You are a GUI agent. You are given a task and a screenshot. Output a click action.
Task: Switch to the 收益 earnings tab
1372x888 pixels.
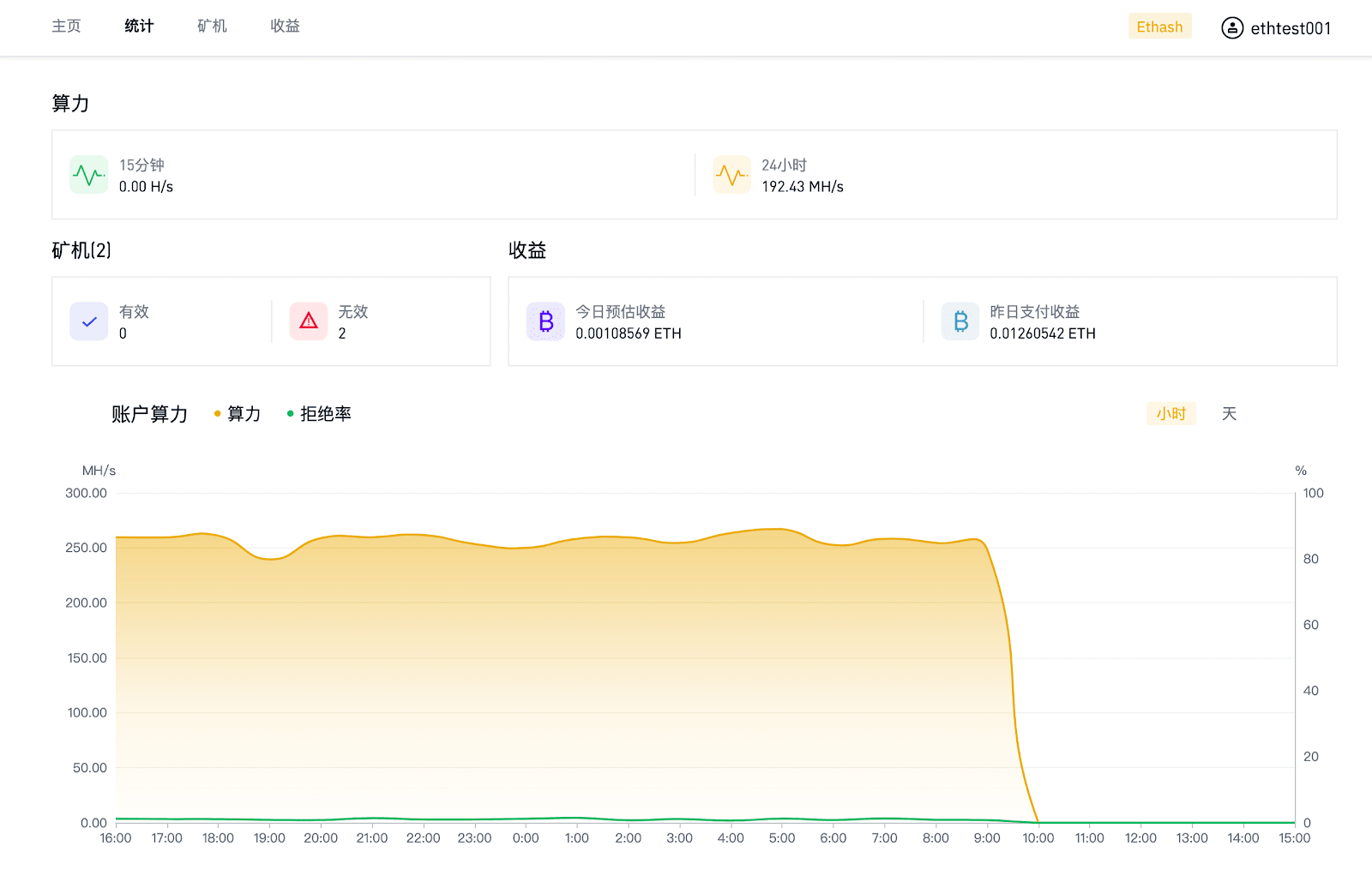point(285,26)
